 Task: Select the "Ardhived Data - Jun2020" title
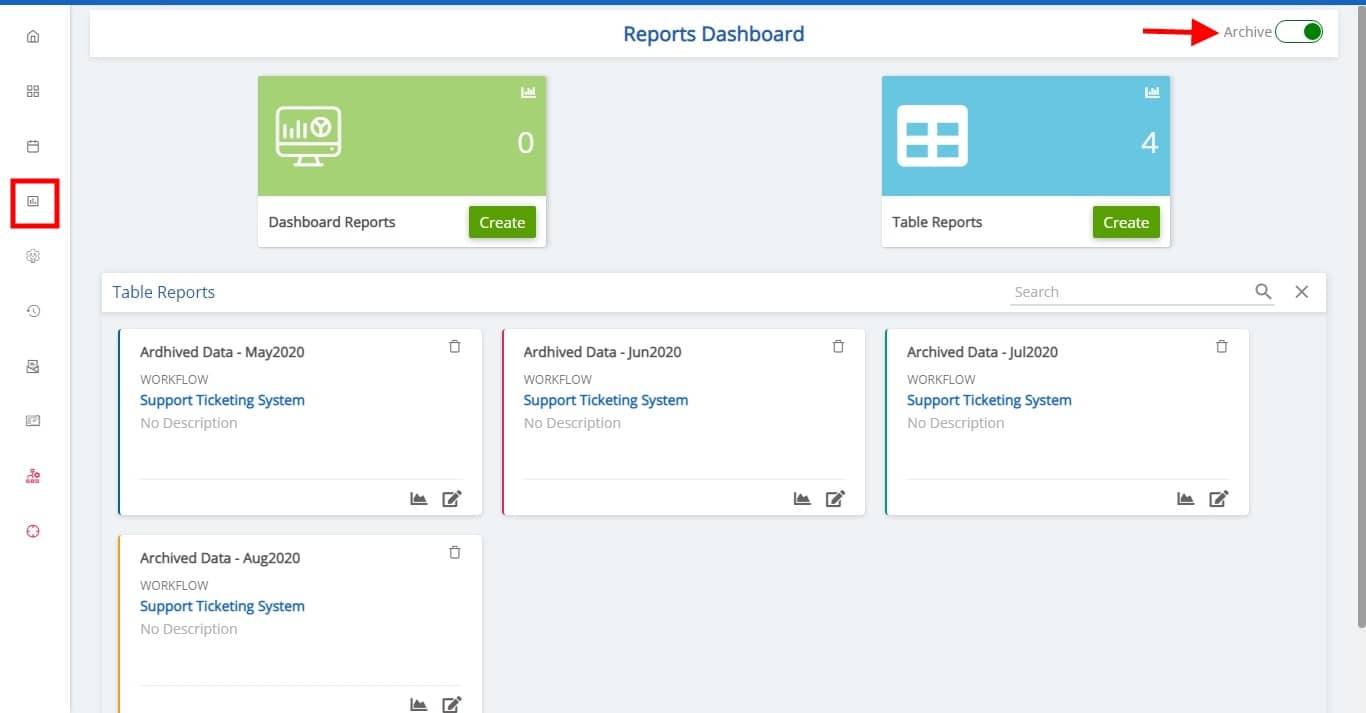pyautogui.click(x=603, y=352)
